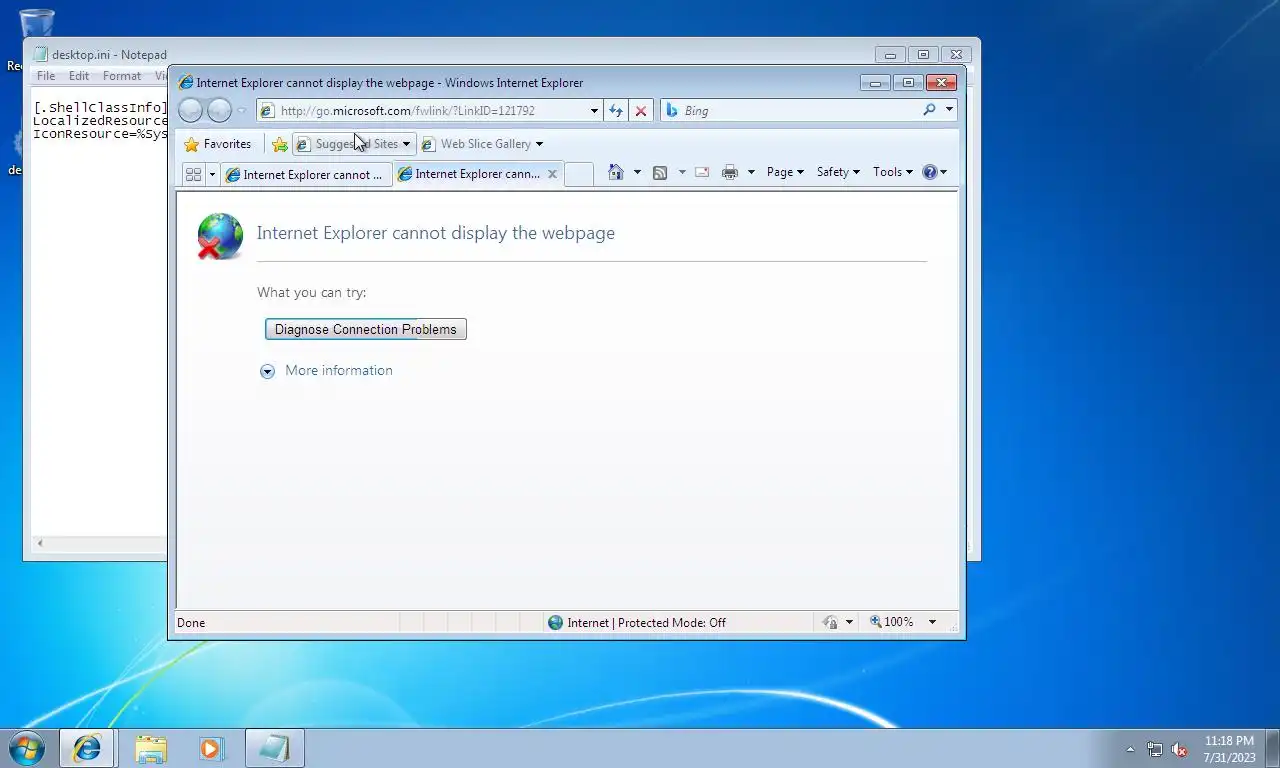Show hidden tray icons arrow
Image resolution: width=1280 pixels, height=768 pixels.
click(1131, 749)
